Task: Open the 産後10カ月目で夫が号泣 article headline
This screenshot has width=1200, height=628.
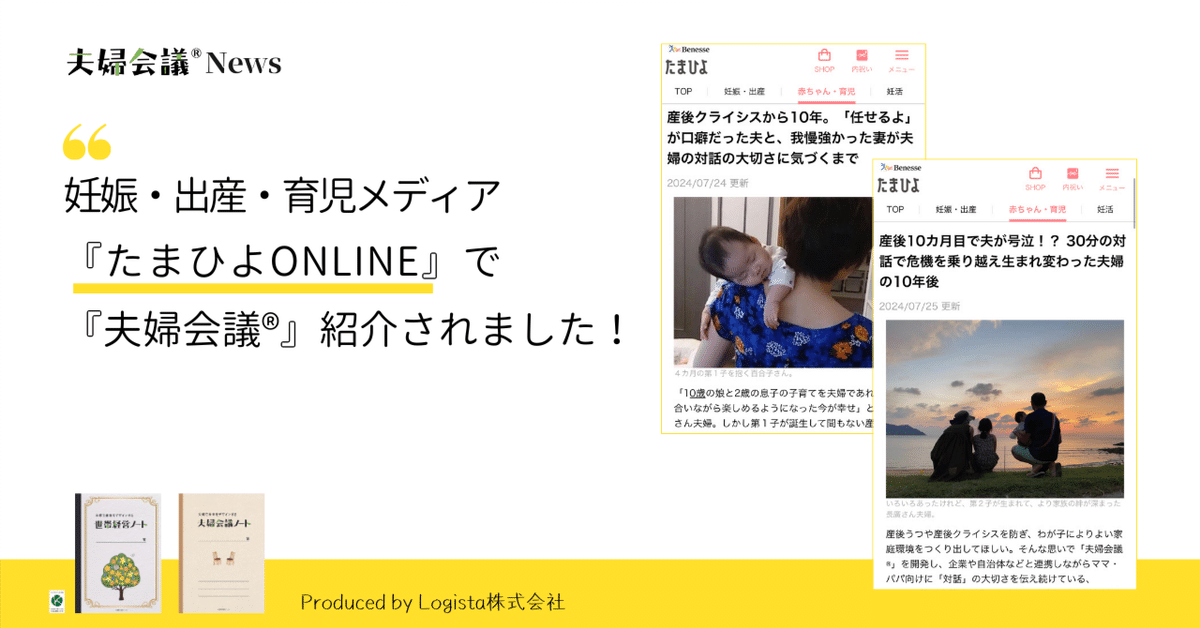Action: coord(1002,262)
